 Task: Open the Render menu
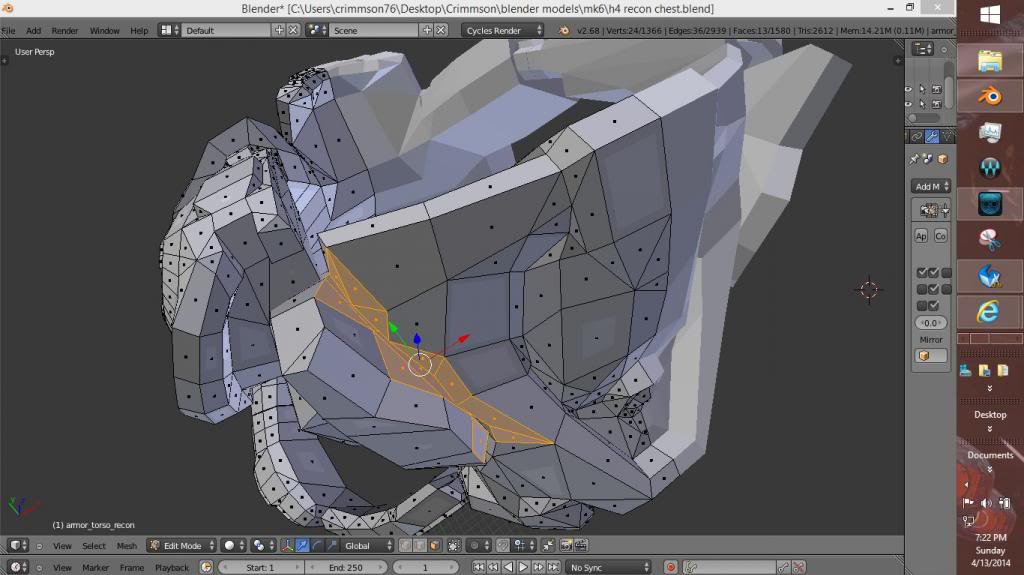coord(65,30)
